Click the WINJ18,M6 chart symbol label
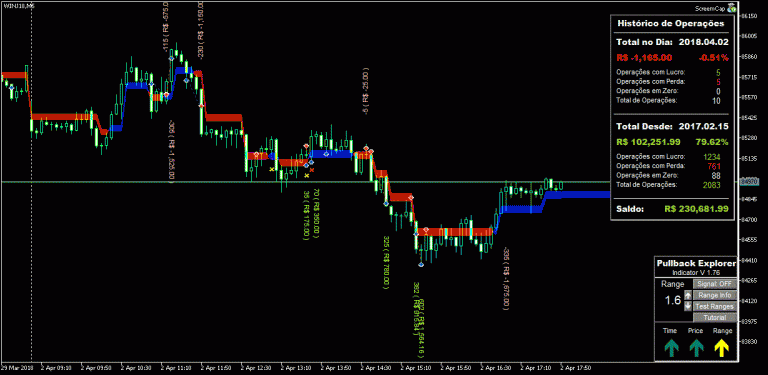Screen dimensions: 768x375 coord(12,4)
